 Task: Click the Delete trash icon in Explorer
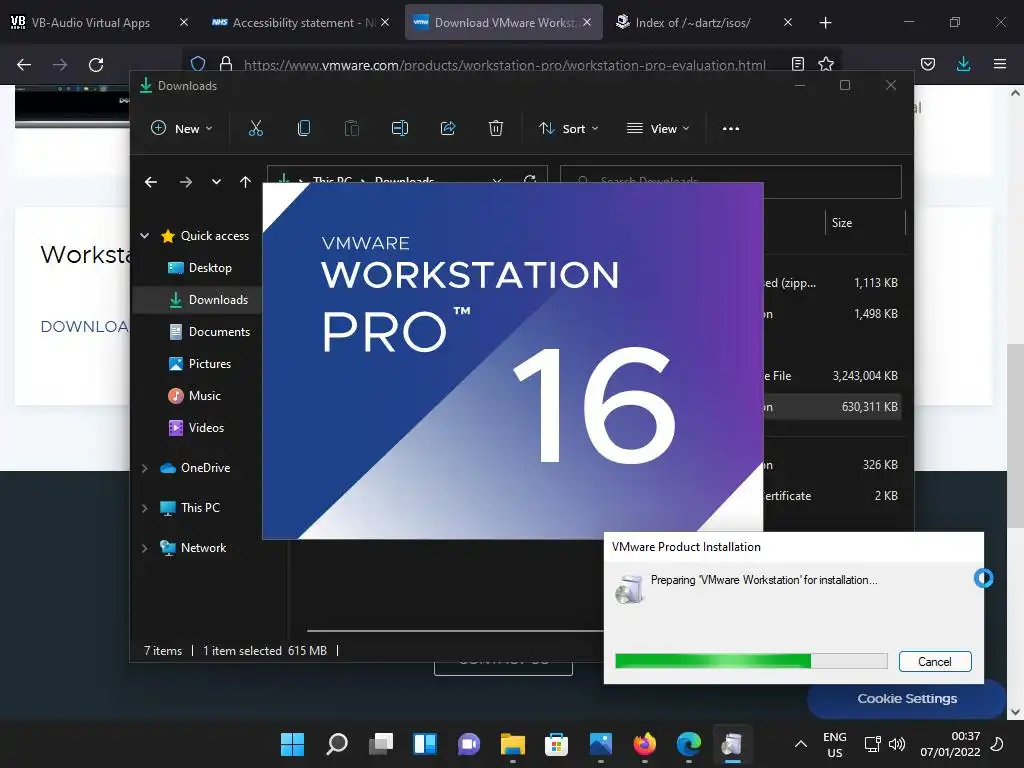coord(496,129)
